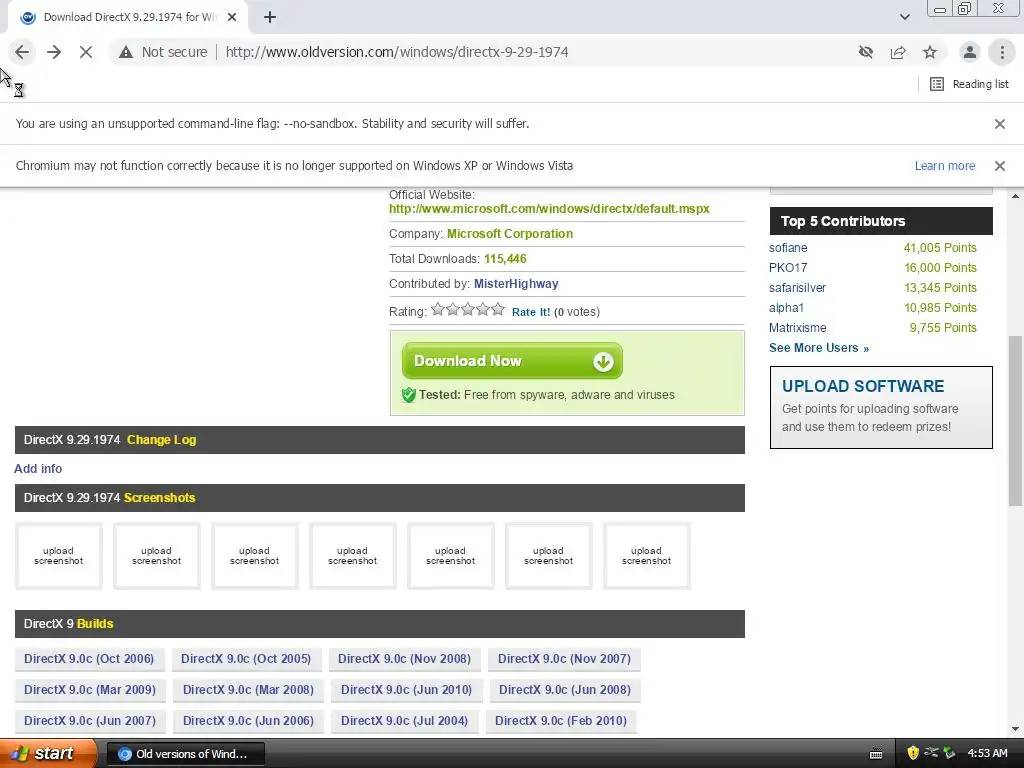The width and height of the screenshot is (1024, 768).
Task: Open DirectX 9.0c (Nov 2008) build
Action: click(x=404, y=659)
